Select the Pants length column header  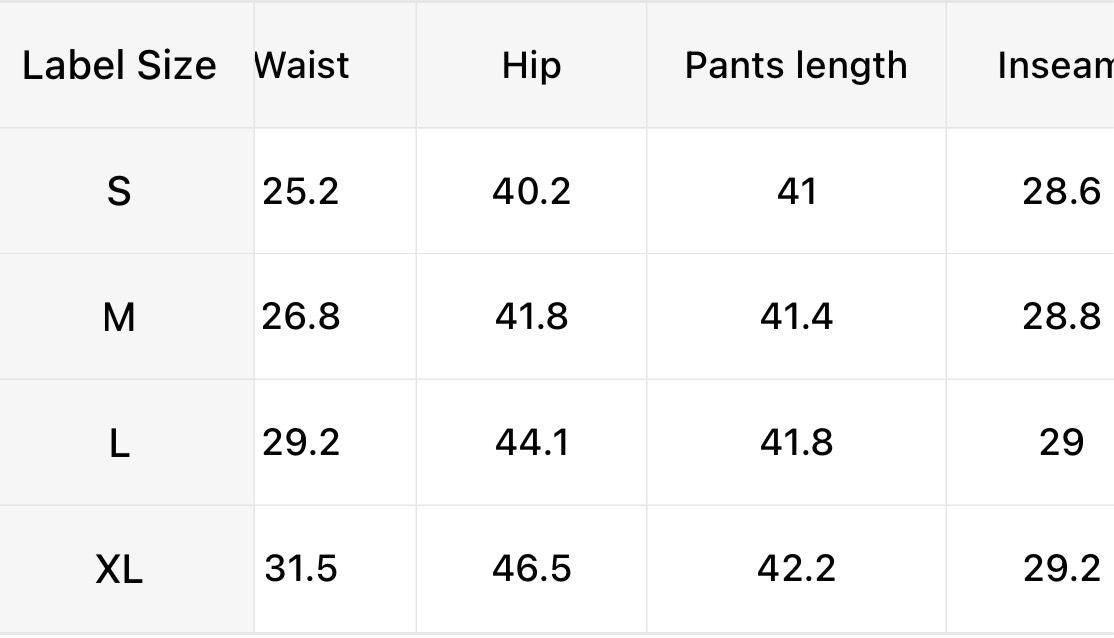[796, 66]
